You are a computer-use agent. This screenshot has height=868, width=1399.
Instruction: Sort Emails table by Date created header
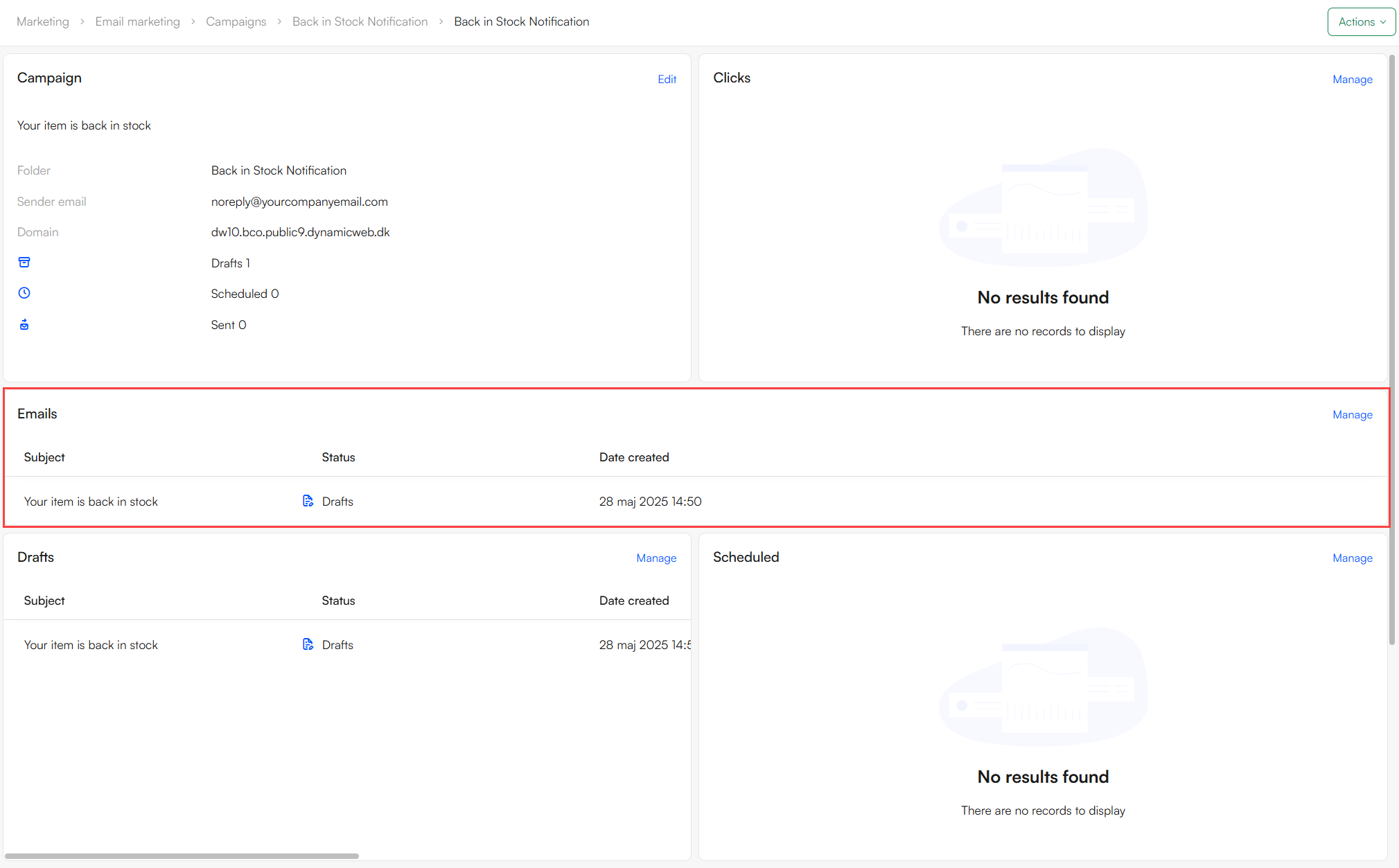tap(633, 457)
